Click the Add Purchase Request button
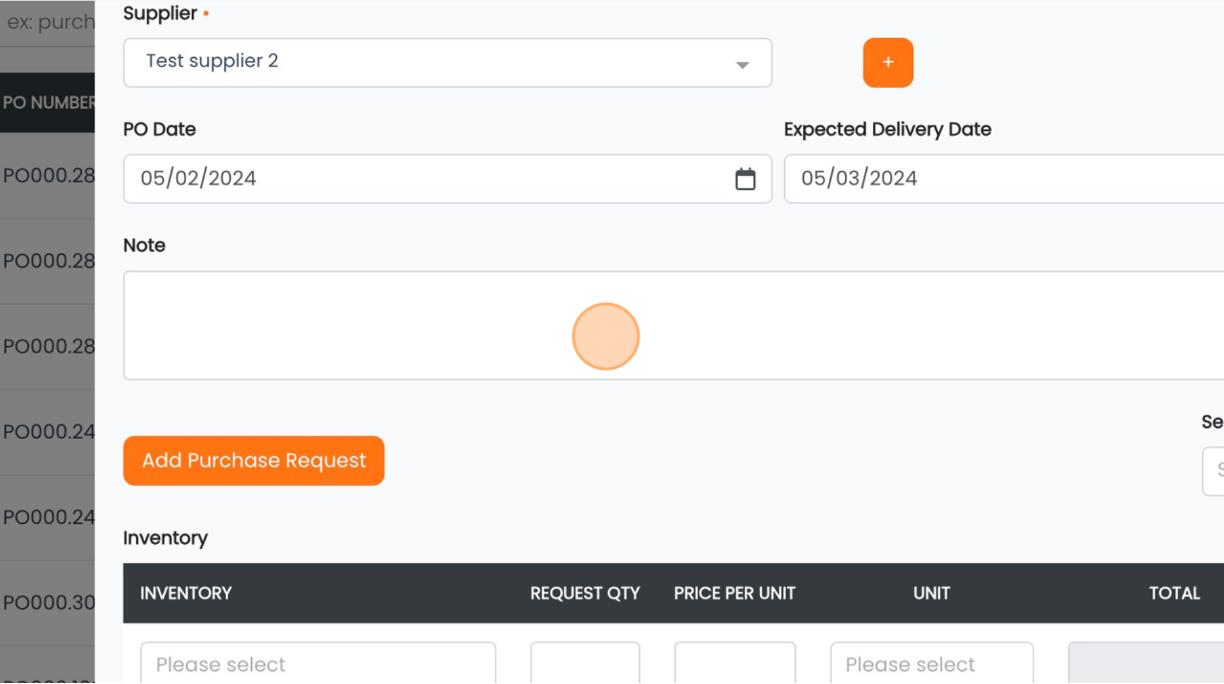1224x684 pixels. 254,461
